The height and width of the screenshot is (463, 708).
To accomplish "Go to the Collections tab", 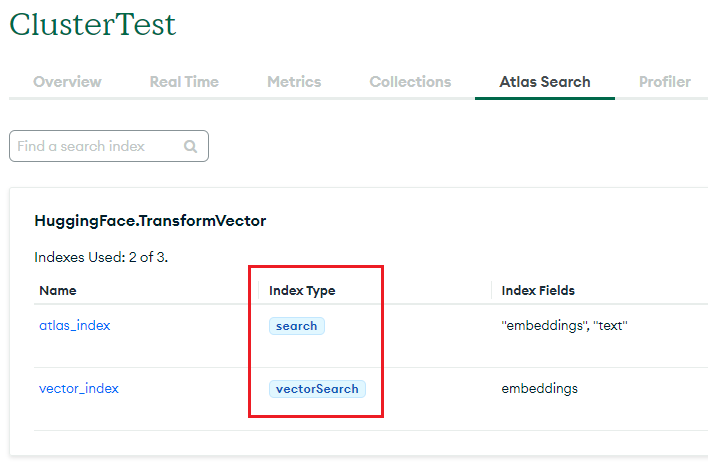I will pos(410,82).
